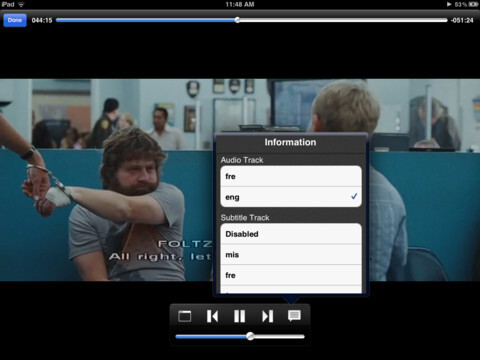
Task: Click the elapsed time 044:15 label
Action: click(x=42, y=20)
